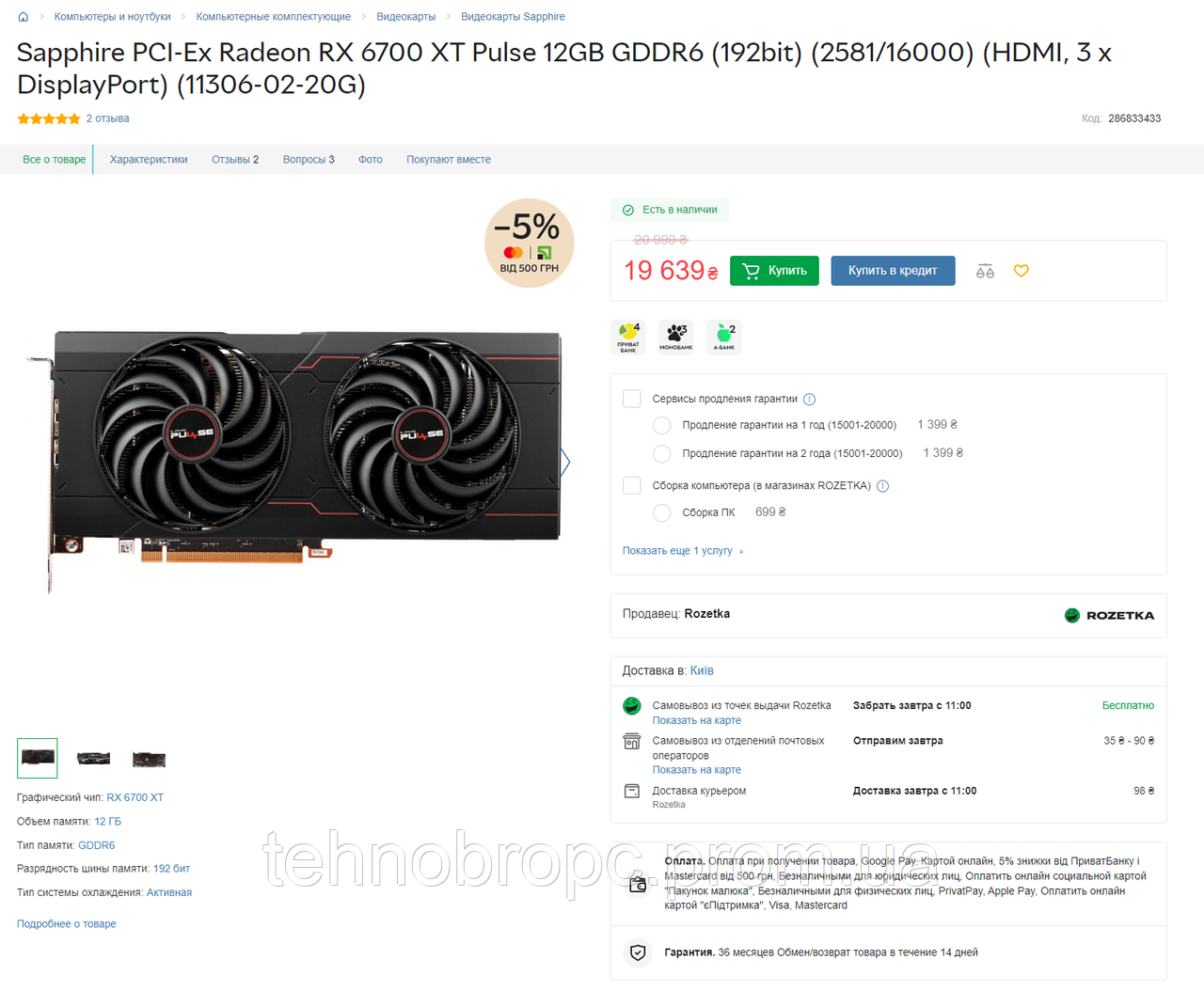This screenshot has width=1204, height=991.
Task: Add product to wishlist heart icon
Action: point(1022,271)
